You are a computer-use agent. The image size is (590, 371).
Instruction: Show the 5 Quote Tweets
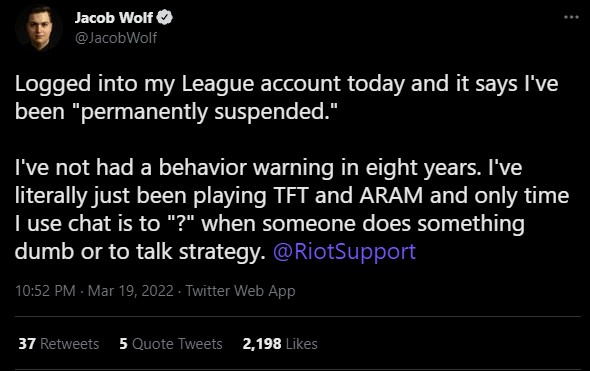(x=171, y=344)
